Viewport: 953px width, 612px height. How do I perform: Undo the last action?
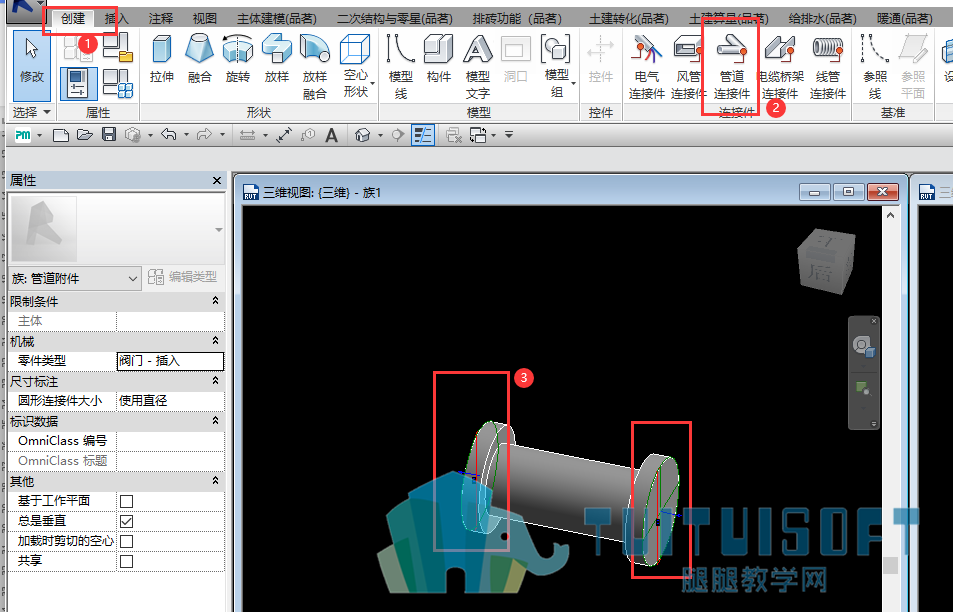(x=168, y=134)
